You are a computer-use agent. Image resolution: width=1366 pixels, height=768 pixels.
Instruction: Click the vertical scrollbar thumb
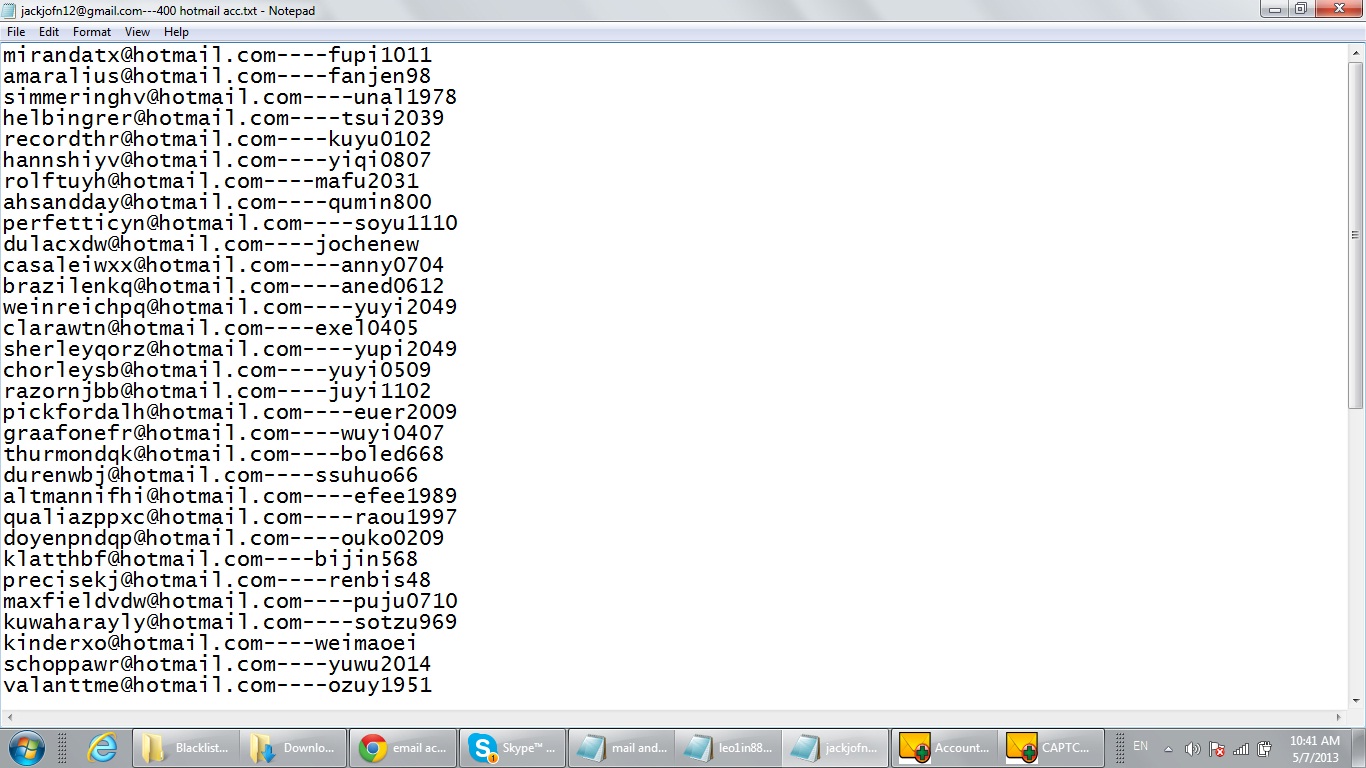(x=1357, y=235)
